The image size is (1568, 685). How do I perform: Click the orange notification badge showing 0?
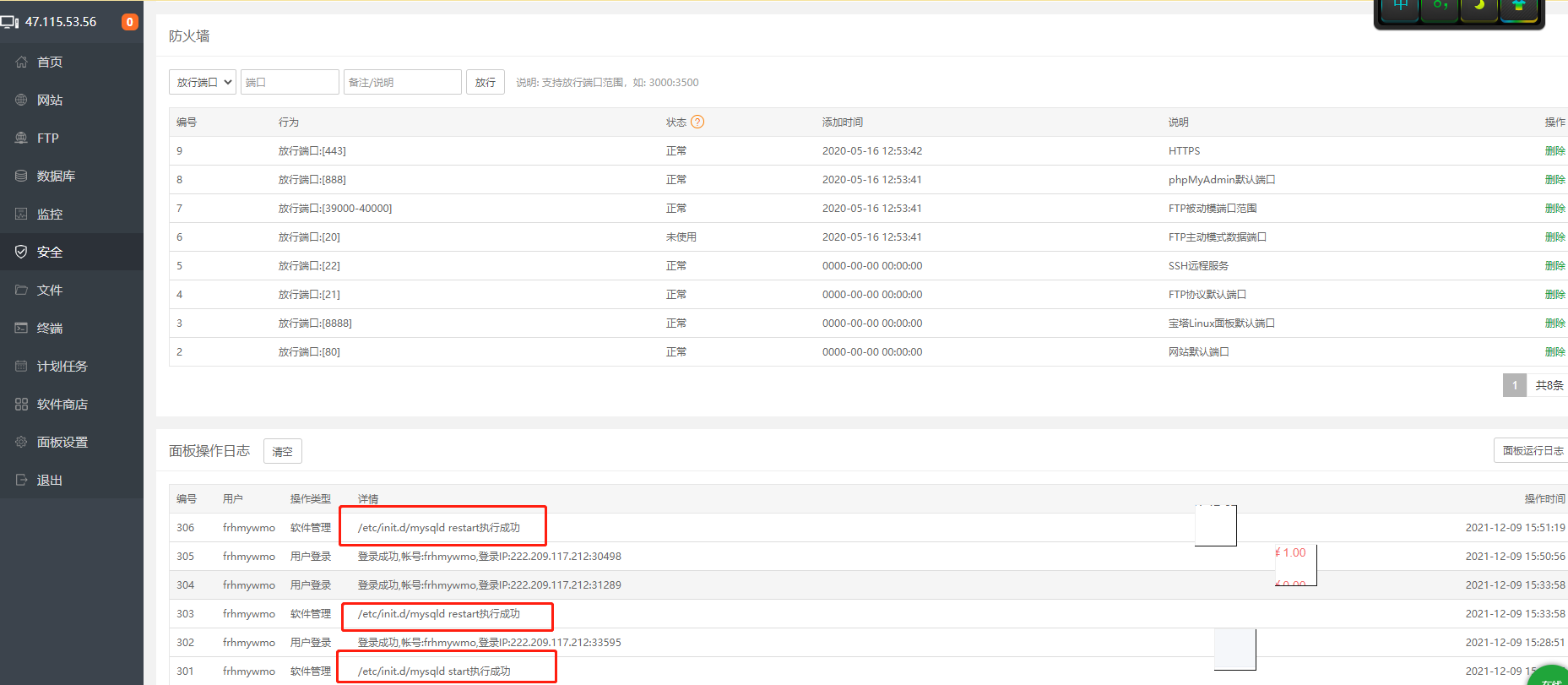tap(129, 22)
